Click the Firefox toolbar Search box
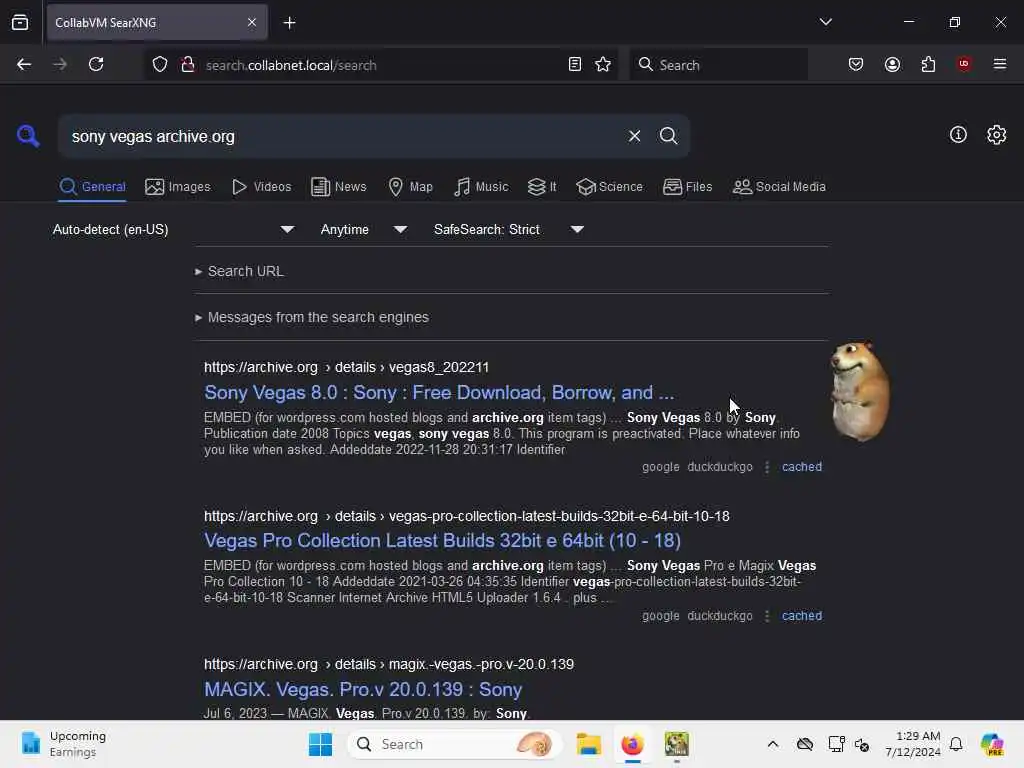The height and width of the screenshot is (768, 1024). [718, 64]
